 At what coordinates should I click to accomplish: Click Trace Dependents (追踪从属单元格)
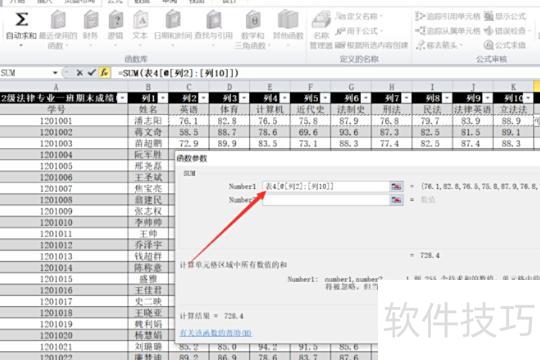click(447, 31)
